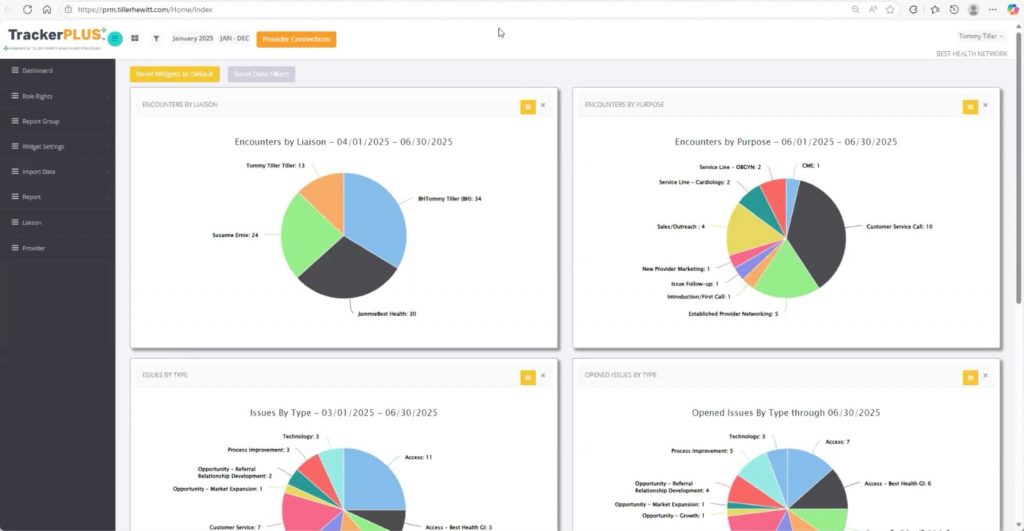Open Opened Issues by Type widget menu
The image size is (1024, 531).
(970, 377)
